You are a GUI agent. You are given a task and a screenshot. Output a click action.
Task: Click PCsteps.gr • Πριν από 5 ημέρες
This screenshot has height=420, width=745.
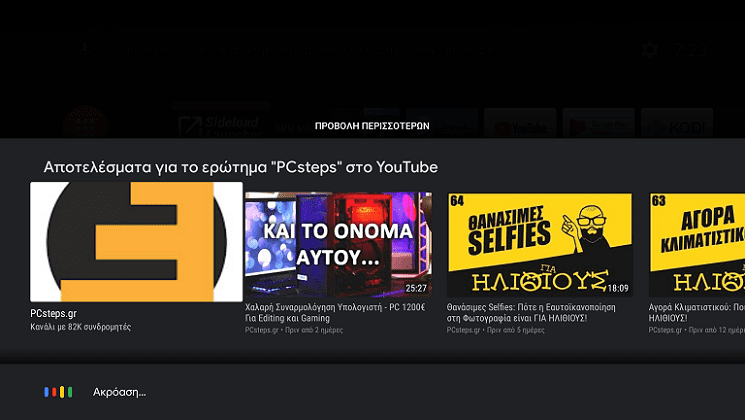(496, 330)
